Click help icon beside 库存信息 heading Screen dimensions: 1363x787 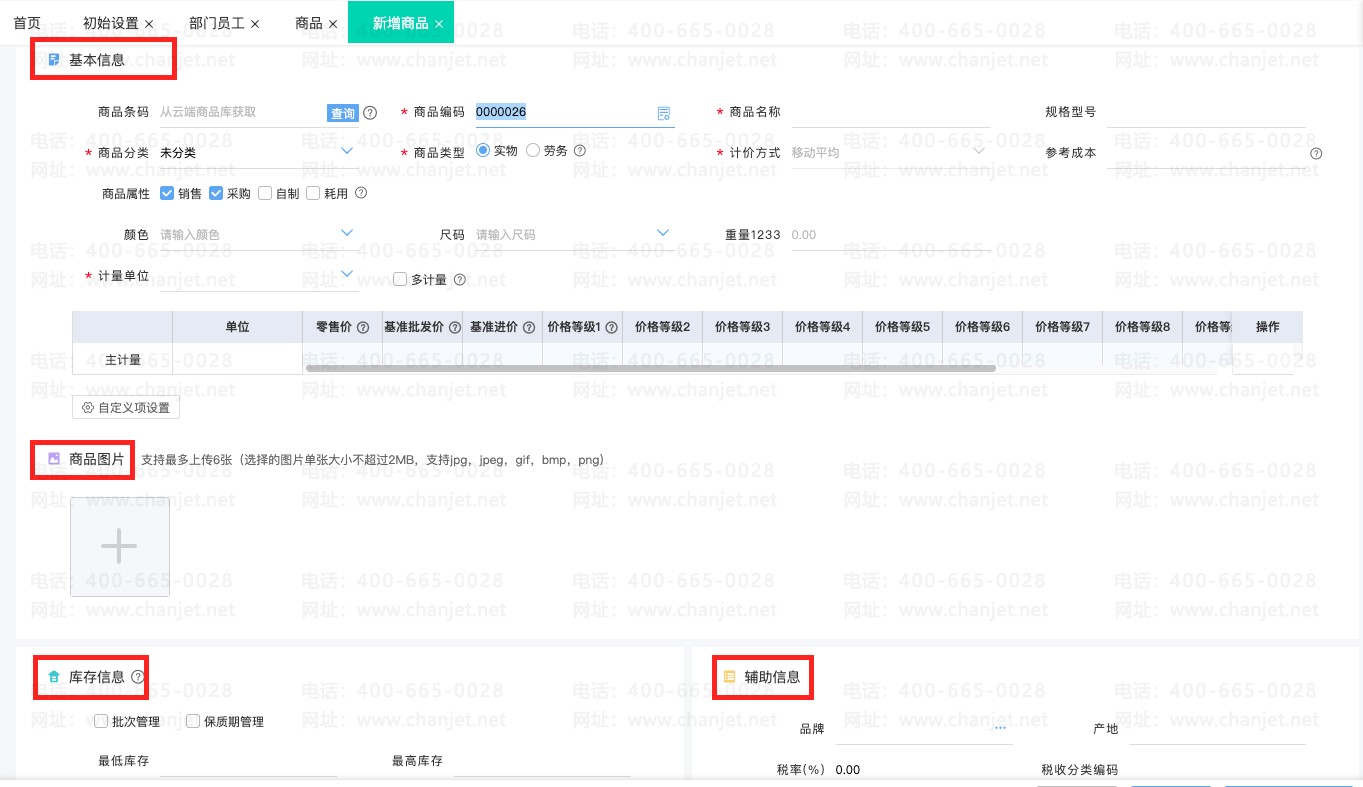pos(138,677)
